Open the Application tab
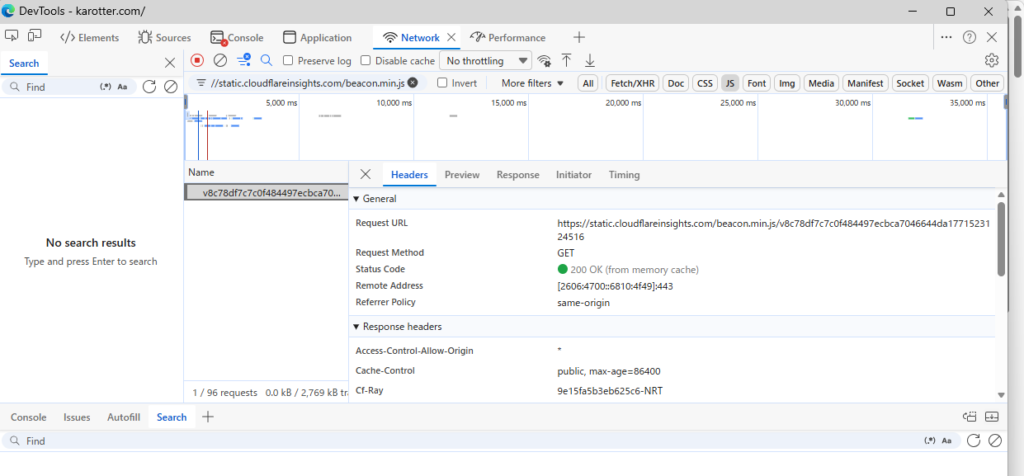The width and height of the screenshot is (1024, 476). (x=317, y=37)
